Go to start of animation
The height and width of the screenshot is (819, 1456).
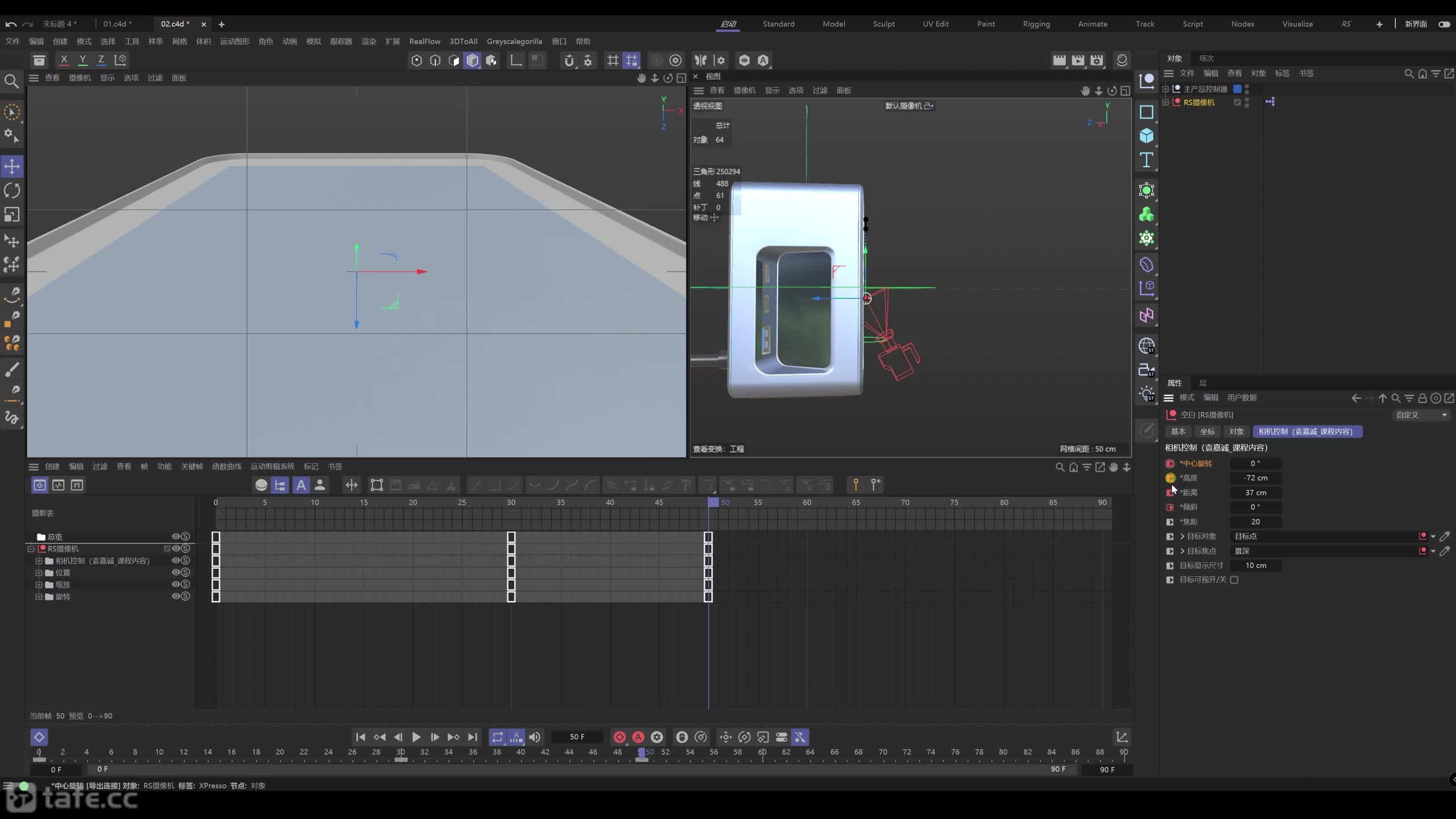coord(361,737)
